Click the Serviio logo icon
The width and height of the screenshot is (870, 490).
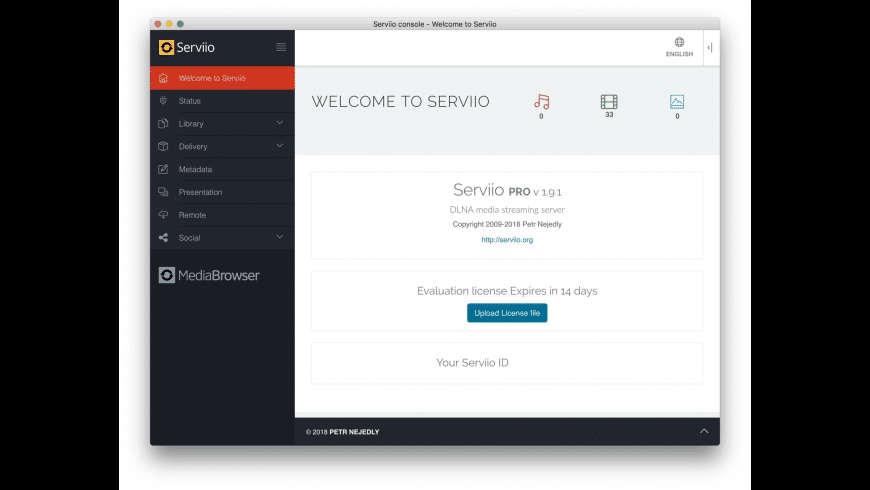[x=166, y=47]
